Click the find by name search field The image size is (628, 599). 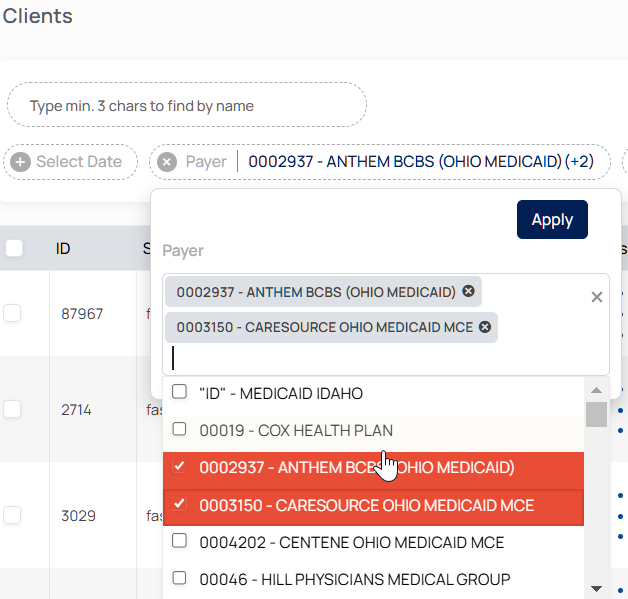(187, 105)
